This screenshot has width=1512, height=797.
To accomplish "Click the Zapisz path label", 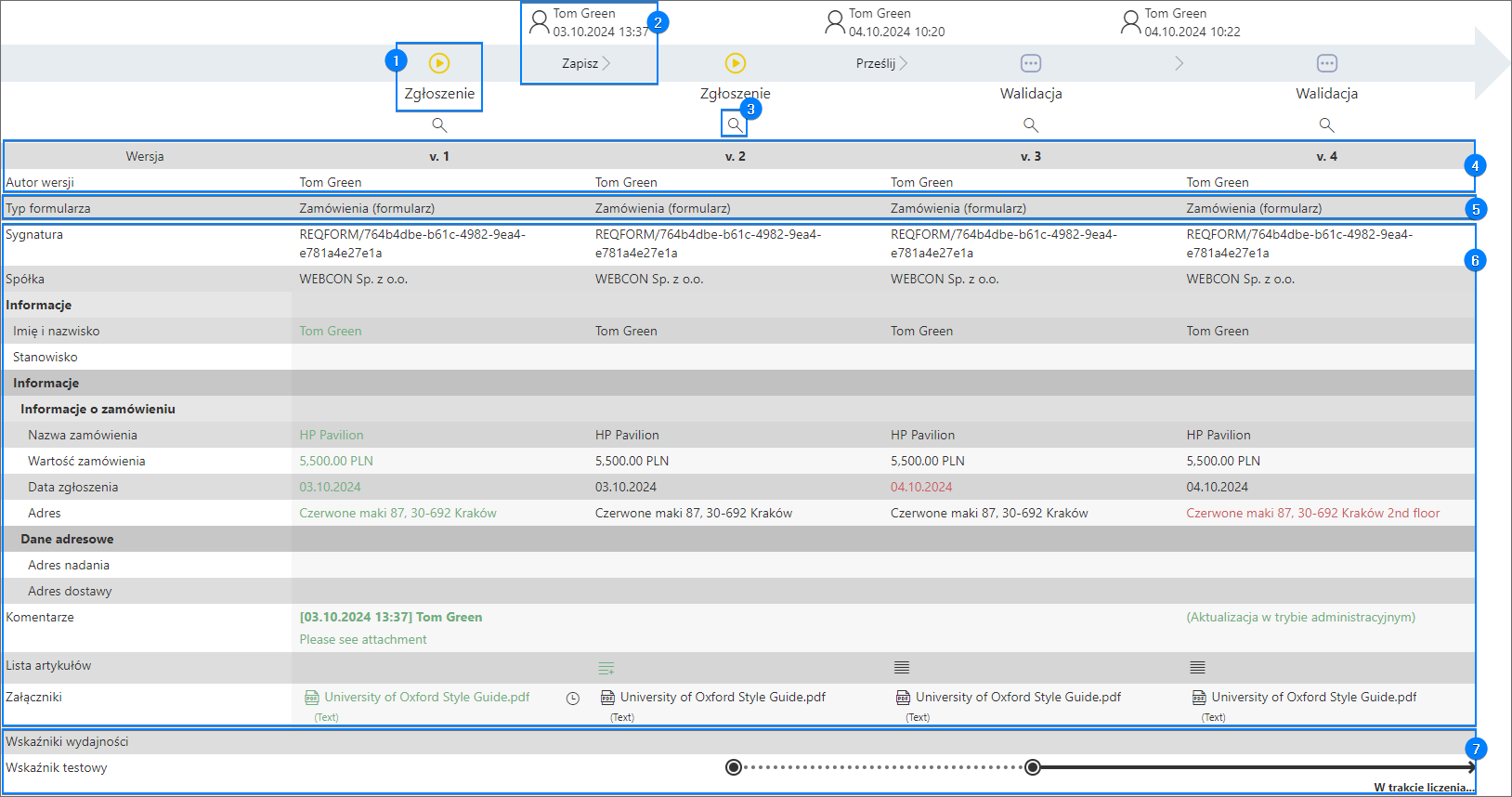I will point(580,63).
